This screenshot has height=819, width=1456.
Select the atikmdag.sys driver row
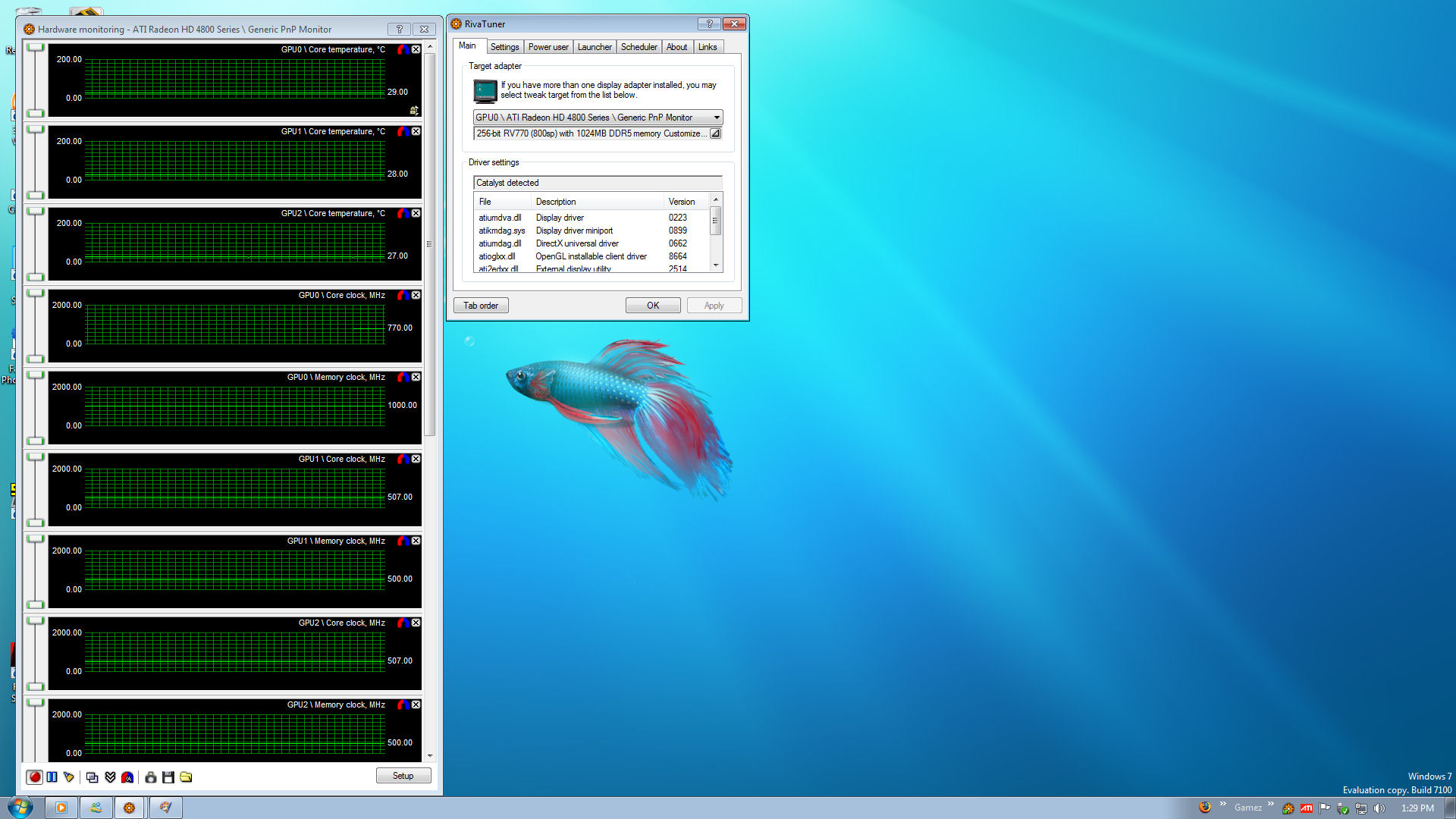591,231
